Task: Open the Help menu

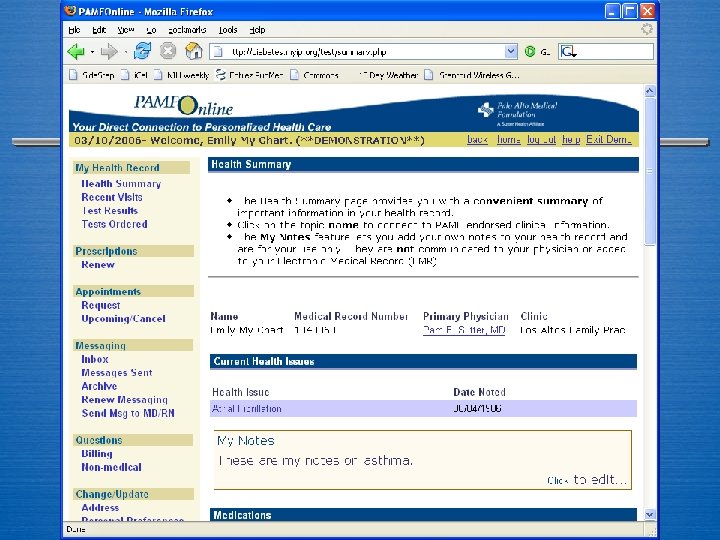Action: 257,30
